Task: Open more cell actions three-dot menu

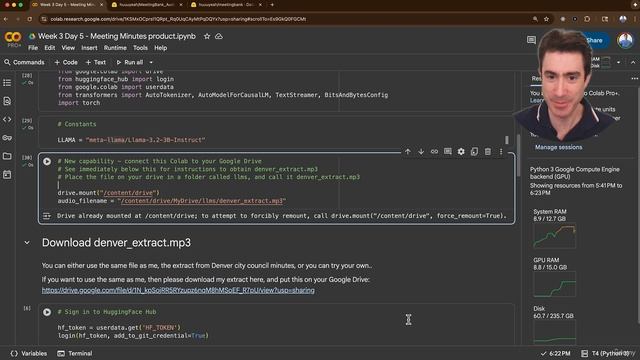Action: point(501,151)
